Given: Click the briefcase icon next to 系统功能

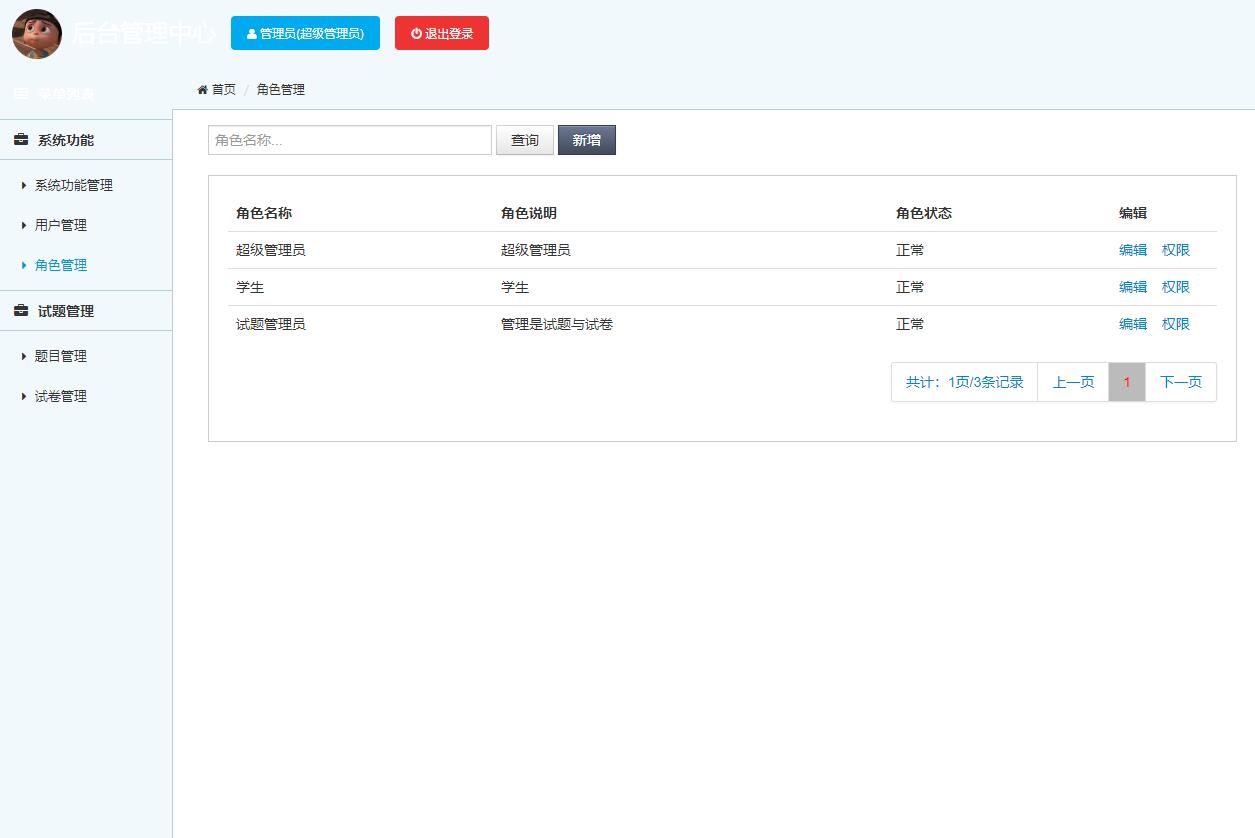Looking at the screenshot, I should click(x=20, y=140).
